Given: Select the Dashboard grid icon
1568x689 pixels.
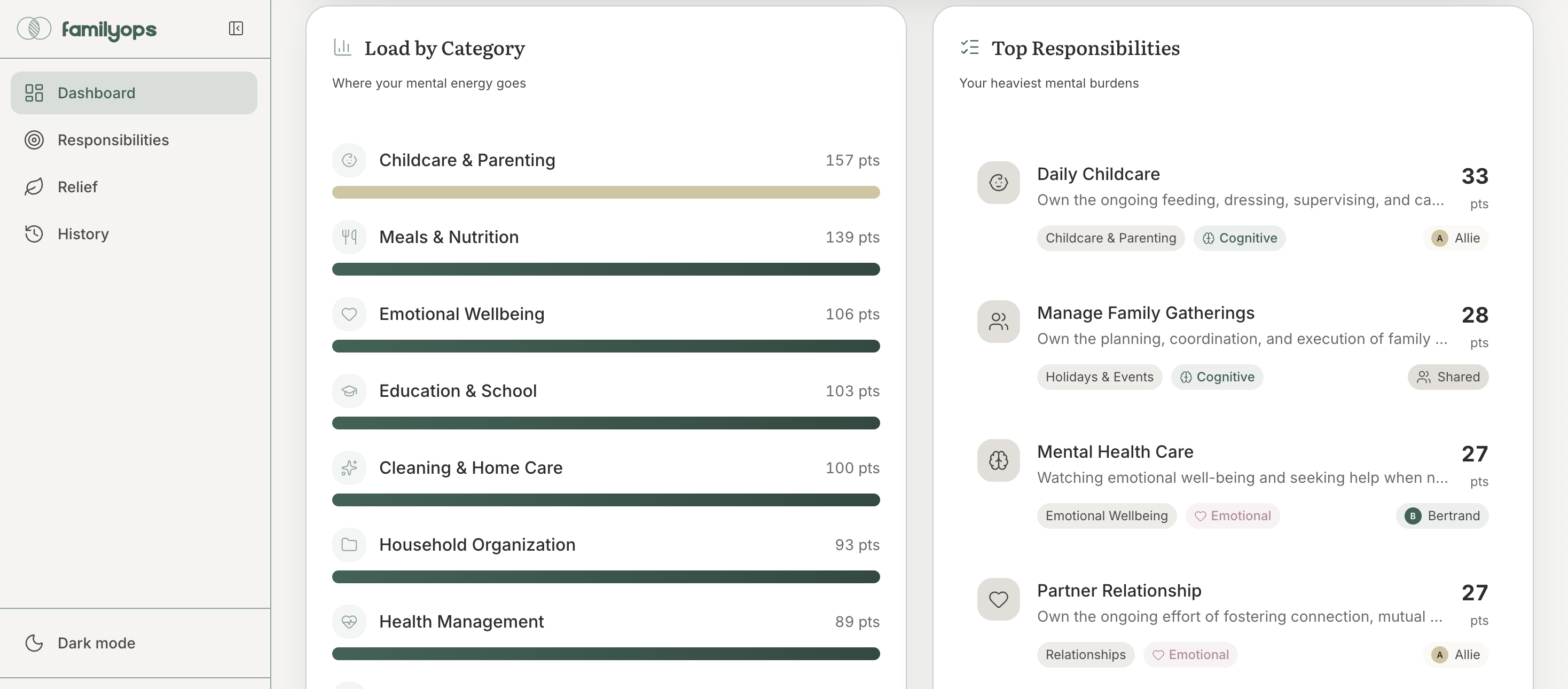Looking at the screenshot, I should click(x=34, y=92).
